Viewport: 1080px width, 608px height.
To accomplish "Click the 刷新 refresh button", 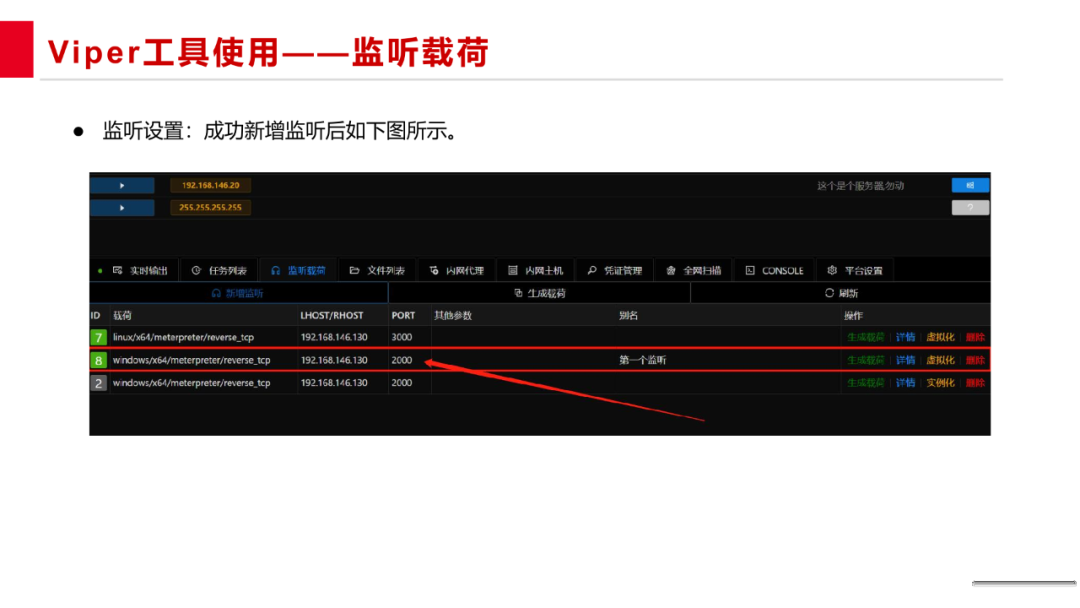I will point(841,293).
